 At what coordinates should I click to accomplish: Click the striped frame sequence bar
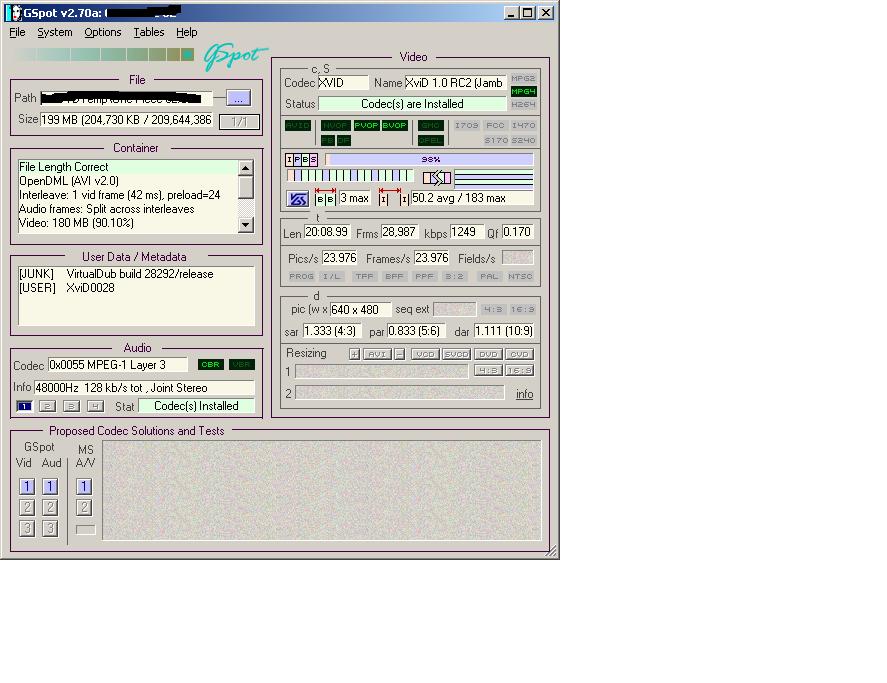coord(350,175)
